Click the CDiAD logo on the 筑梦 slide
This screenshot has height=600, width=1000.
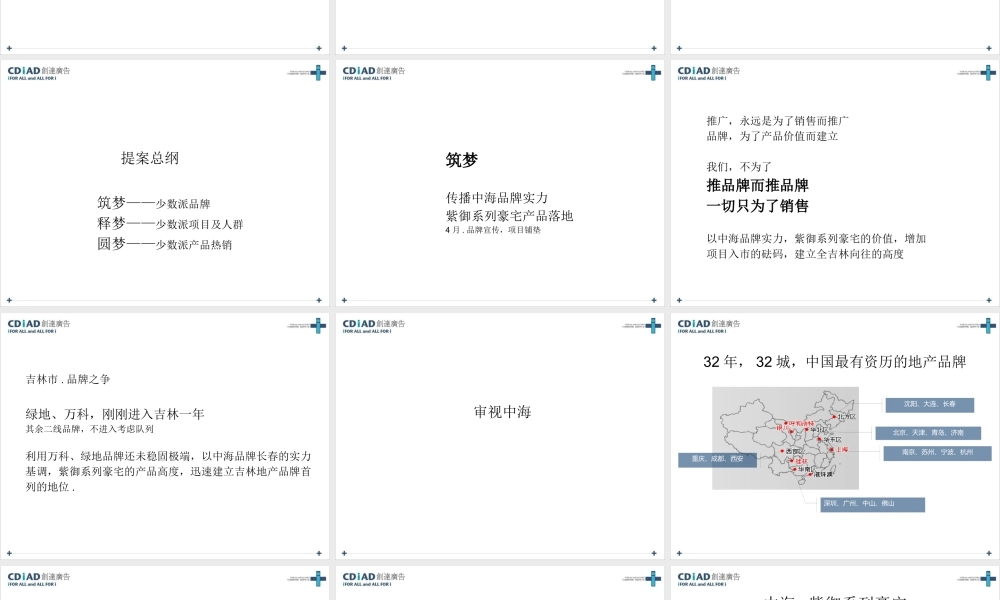(x=374, y=73)
